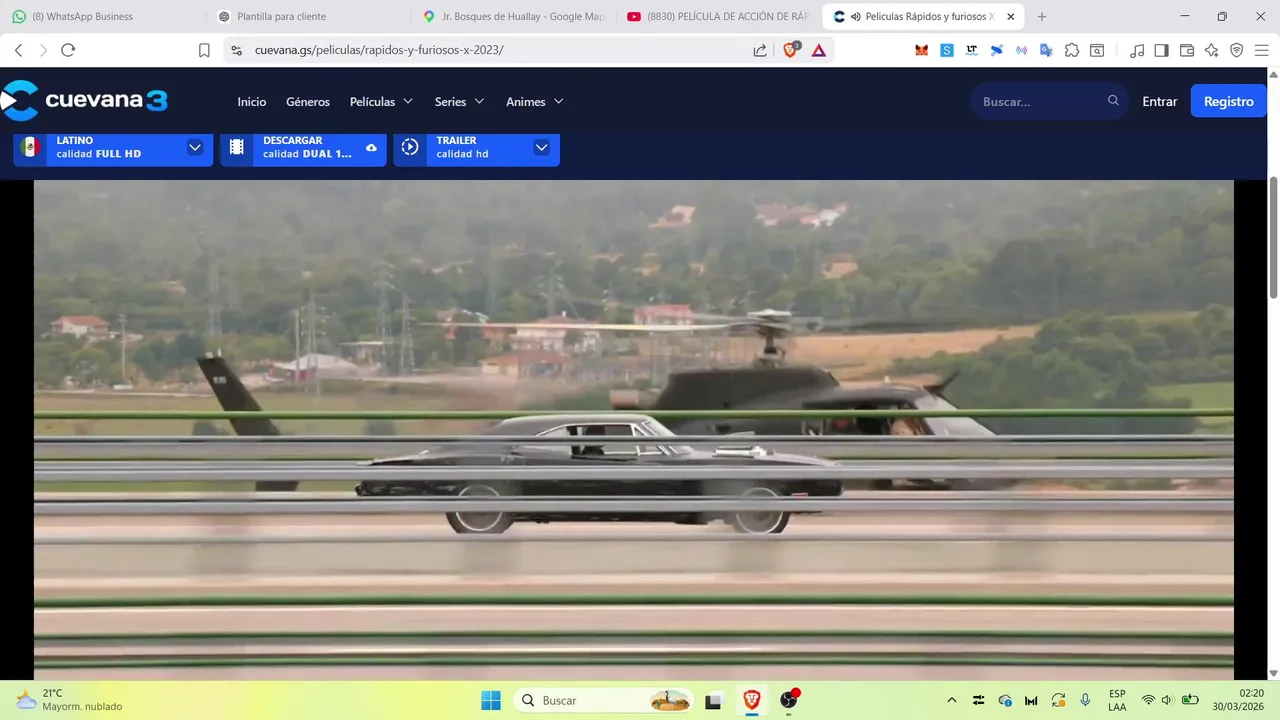1280x720 pixels.
Task: Open the Brave VPN shield icon
Action: point(1237,50)
